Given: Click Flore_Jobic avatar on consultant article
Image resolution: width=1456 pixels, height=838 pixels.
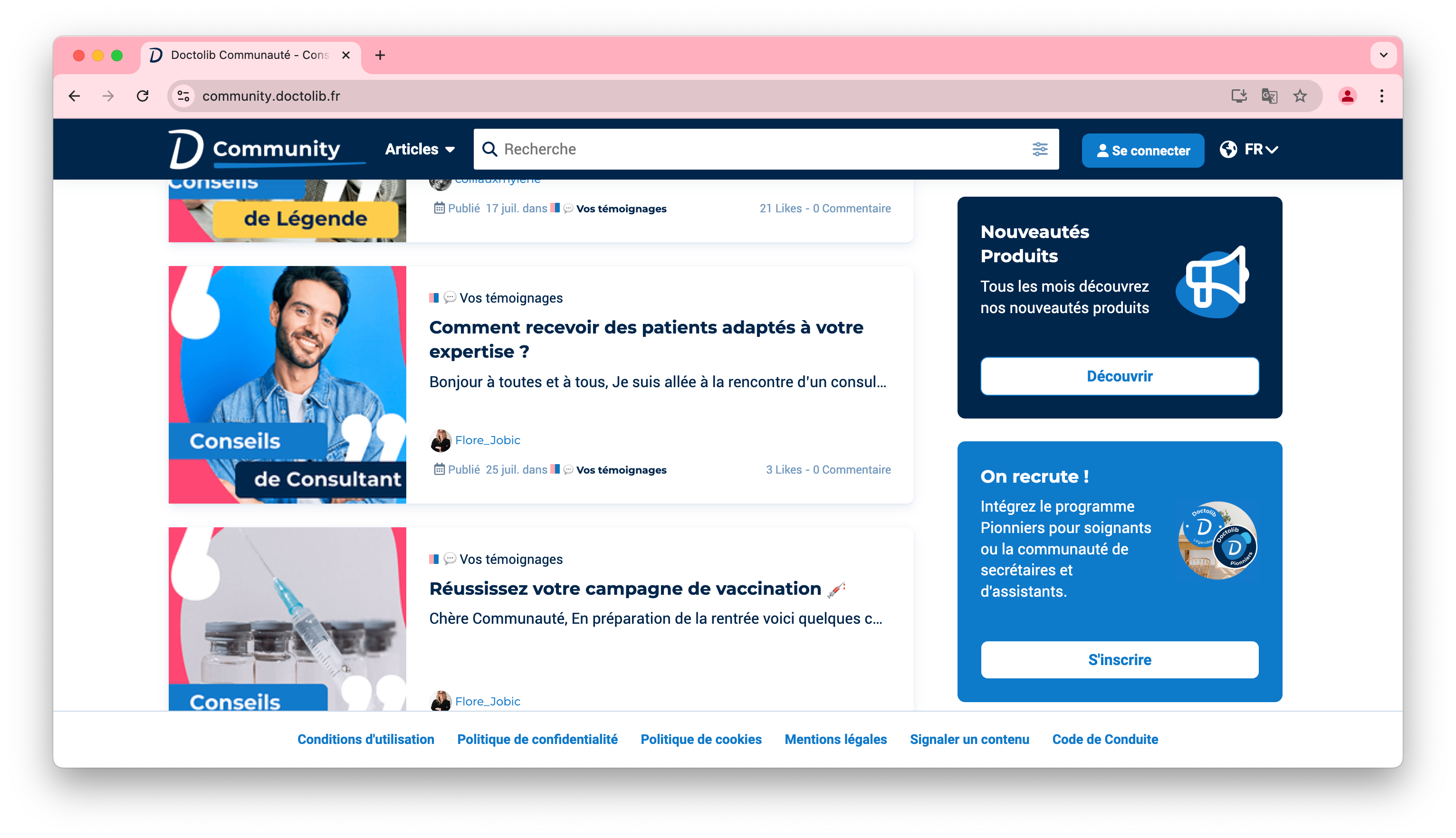Looking at the screenshot, I should point(441,440).
